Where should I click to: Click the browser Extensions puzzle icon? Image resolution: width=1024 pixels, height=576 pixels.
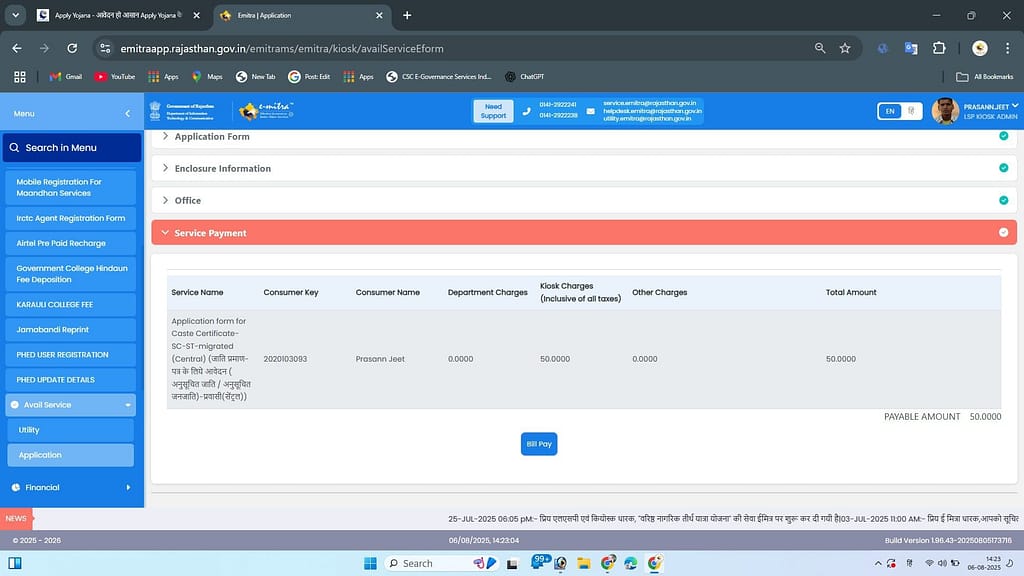coord(938,48)
